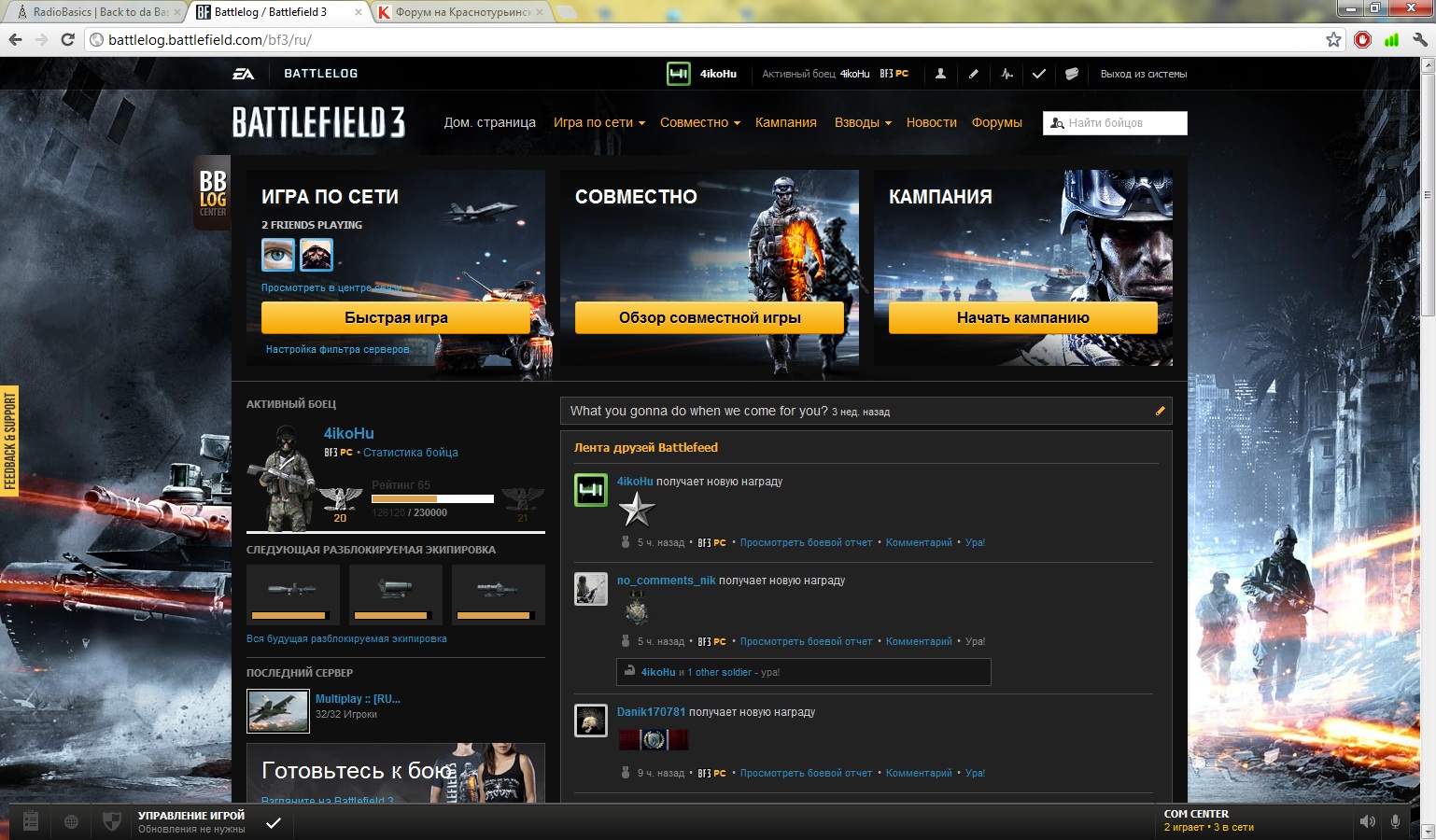Reload the page with browser refresh button

pyautogui.click(x=67, y=39)
